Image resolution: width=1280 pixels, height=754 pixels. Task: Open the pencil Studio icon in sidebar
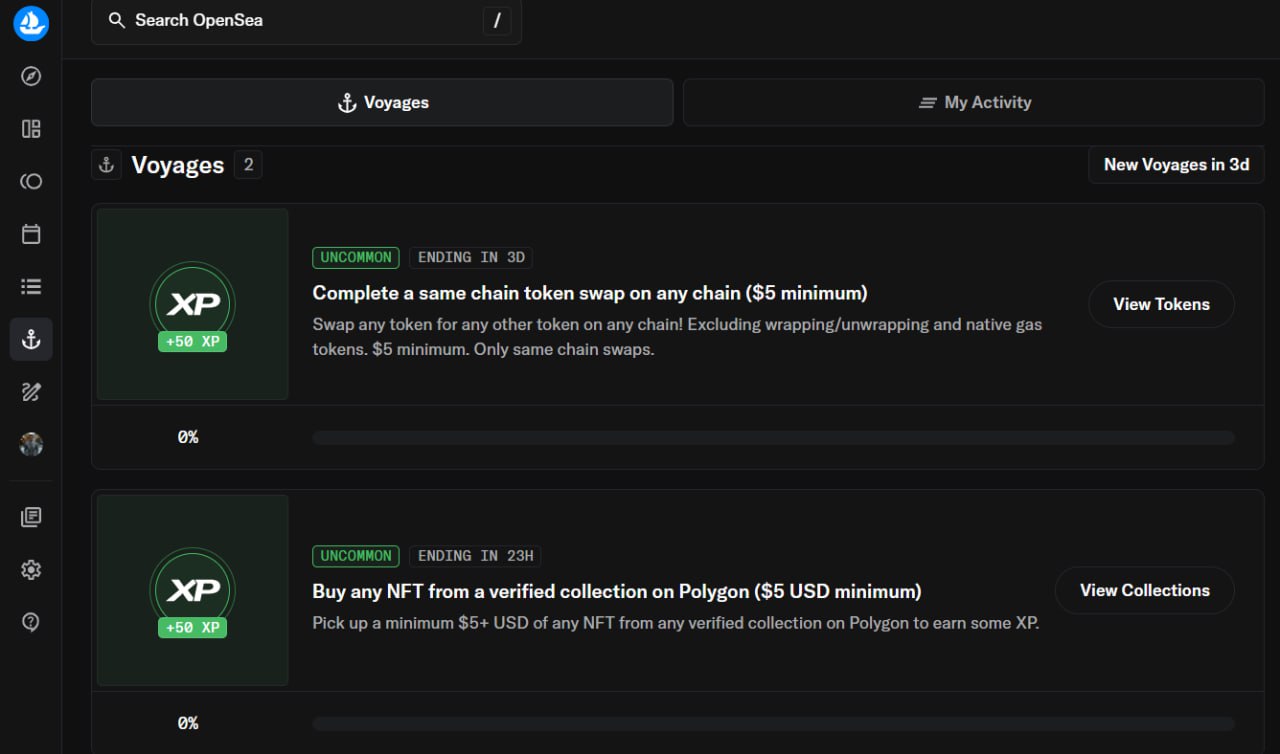[x=31, y=392]
